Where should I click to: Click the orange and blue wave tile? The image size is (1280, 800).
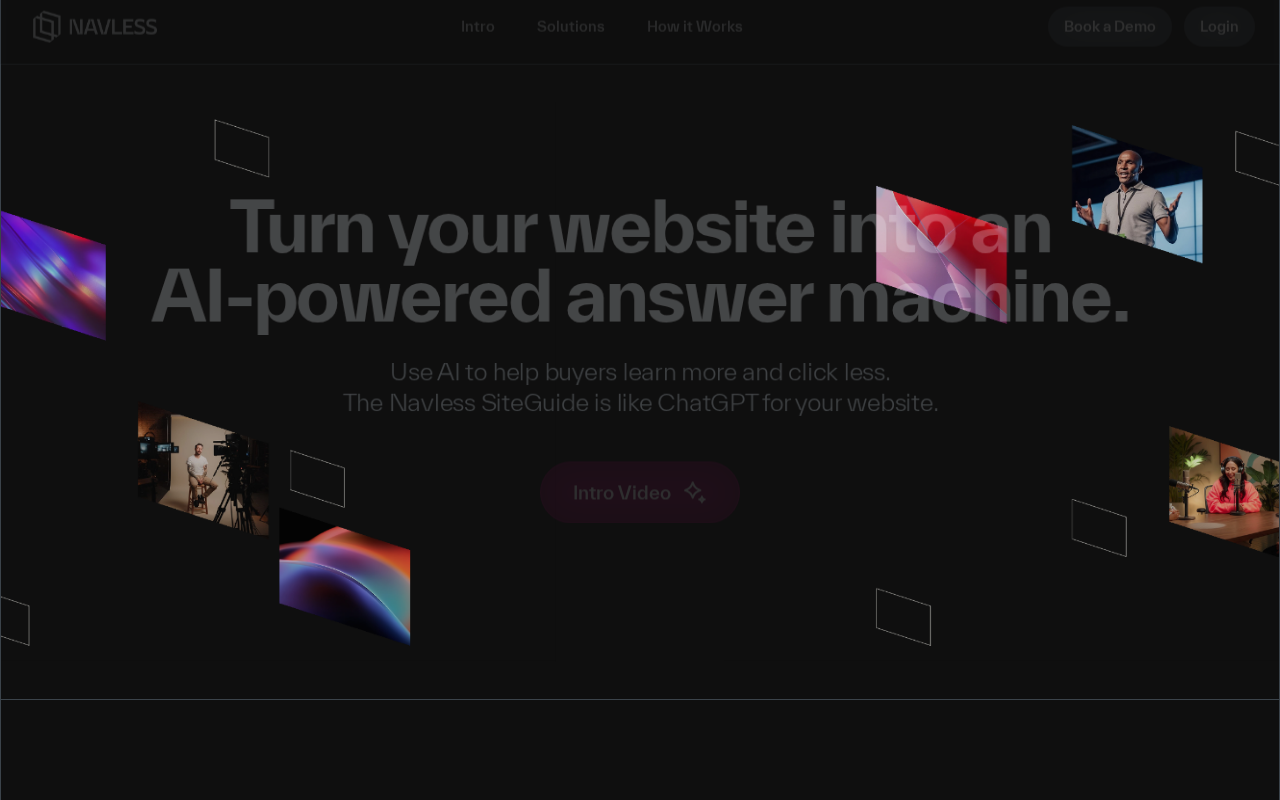344,576
